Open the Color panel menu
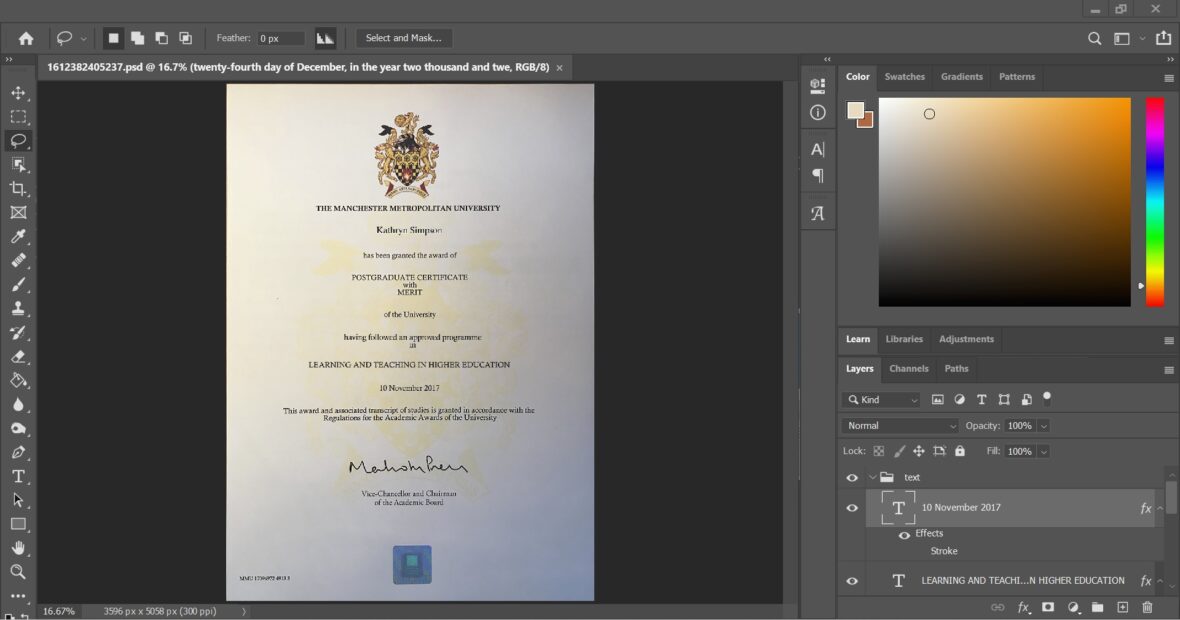Image resolution: width=1180 pixels, height=620 pixels. 1169,78
